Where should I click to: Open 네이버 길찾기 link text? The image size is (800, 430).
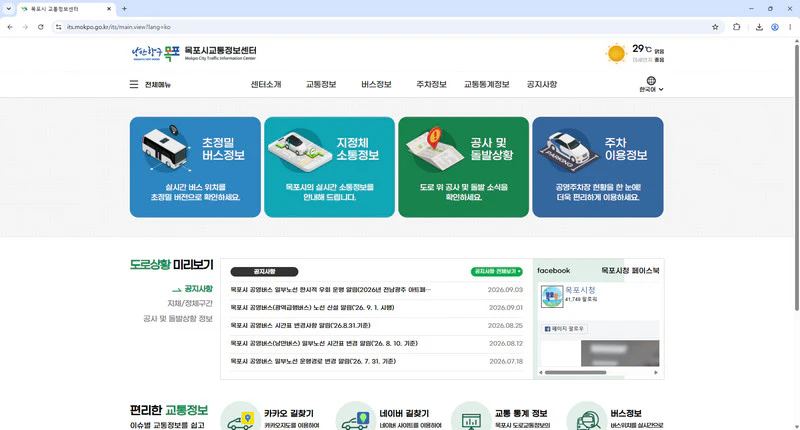[404, 413]
